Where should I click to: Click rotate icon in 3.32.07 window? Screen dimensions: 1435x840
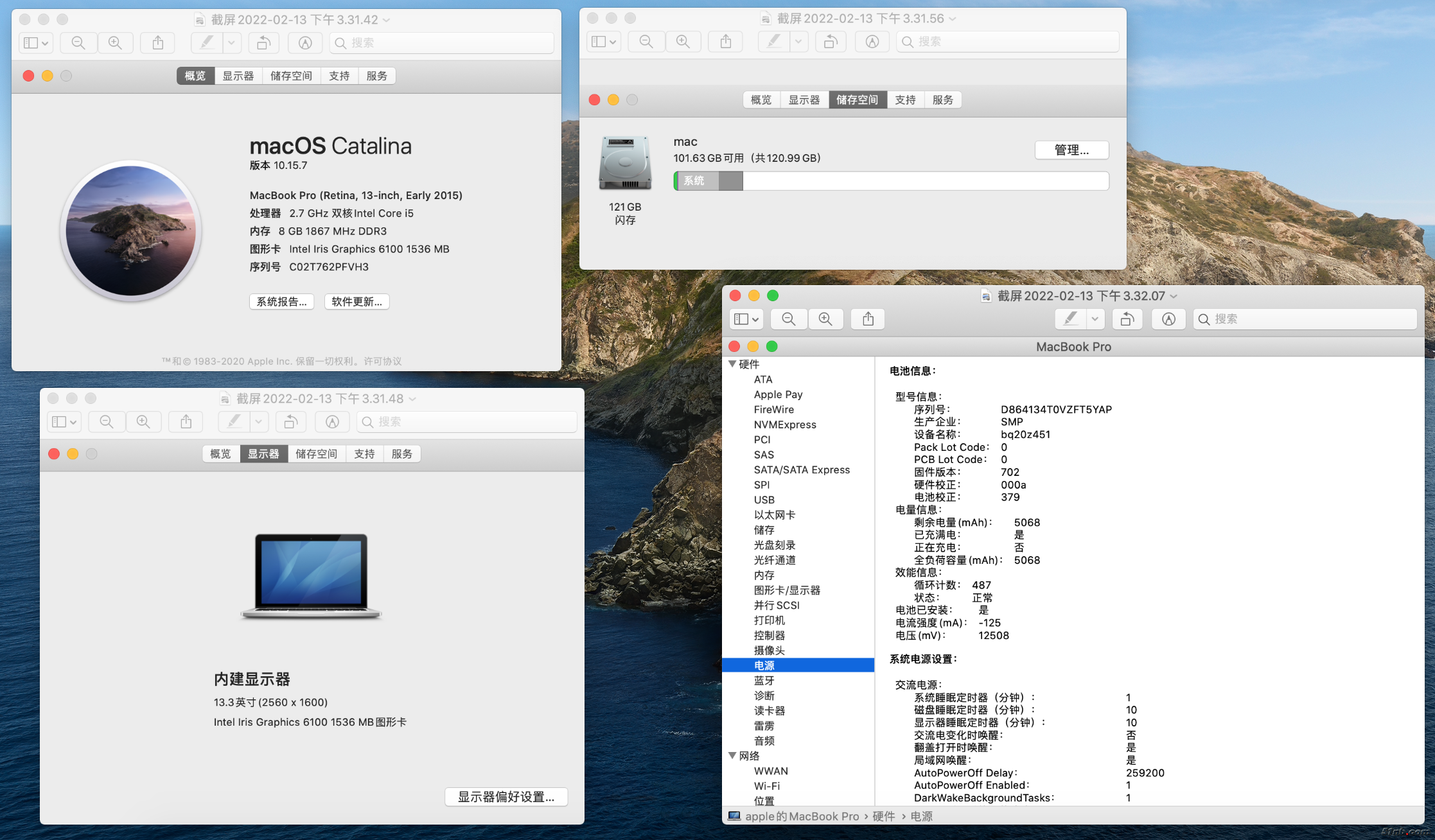(1127, 319)
